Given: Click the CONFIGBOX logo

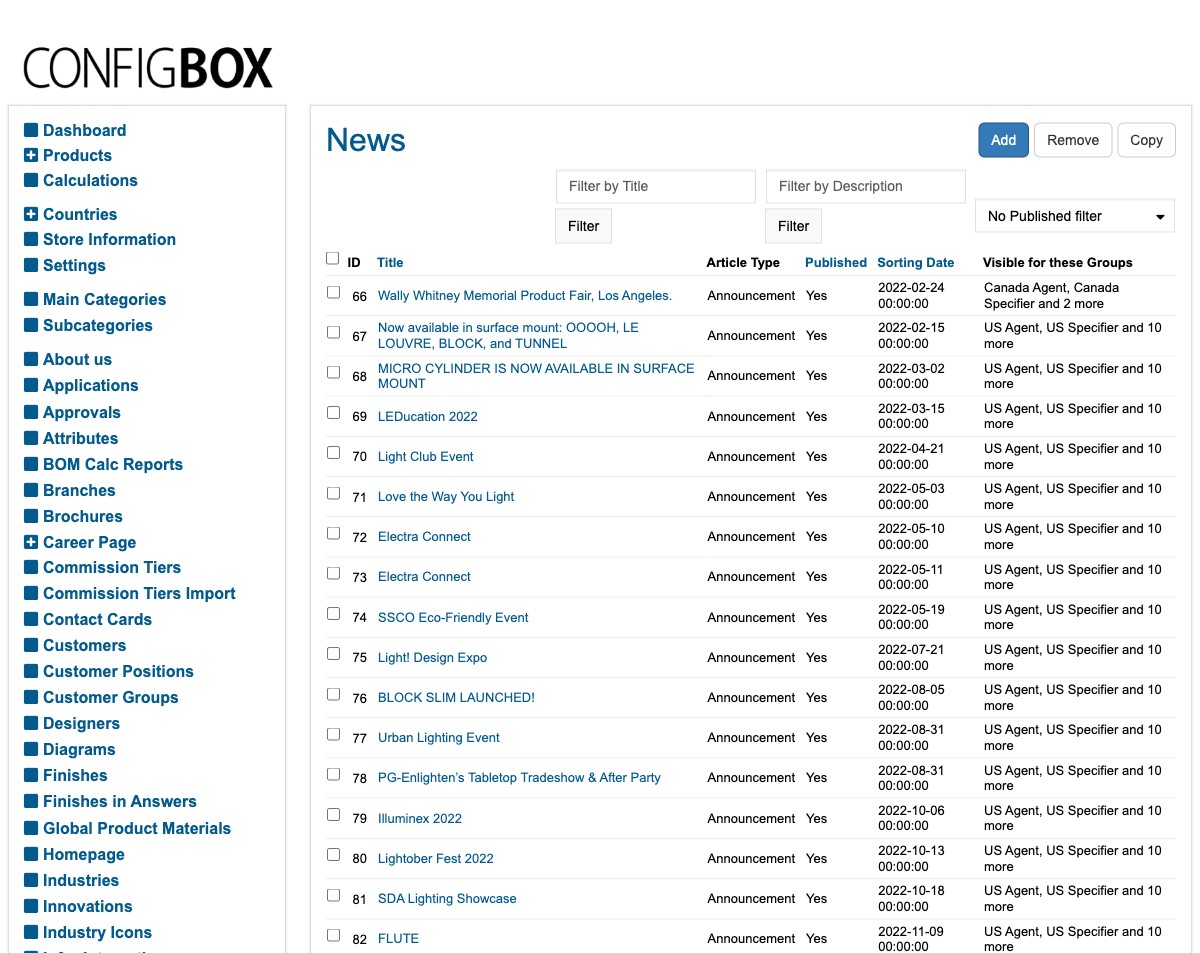Looking at the screenshot, I should pos(148,69).
